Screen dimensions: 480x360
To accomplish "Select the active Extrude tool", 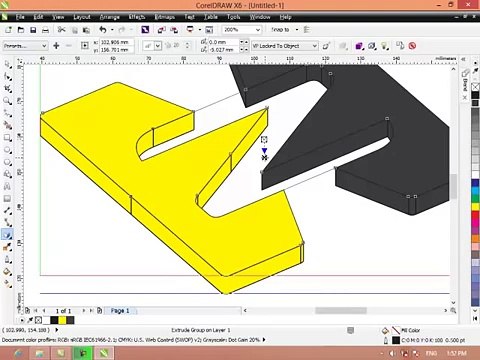I will tap(7, 235).
